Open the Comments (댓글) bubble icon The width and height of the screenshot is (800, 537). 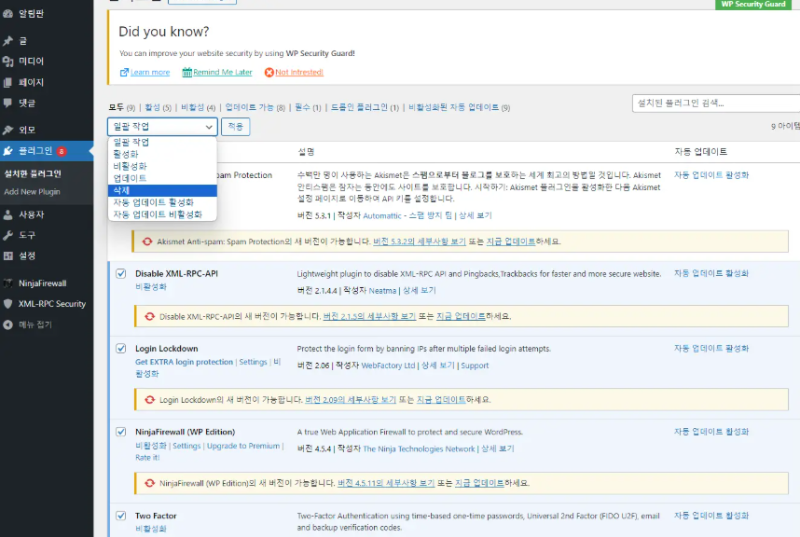pos(8,103)
